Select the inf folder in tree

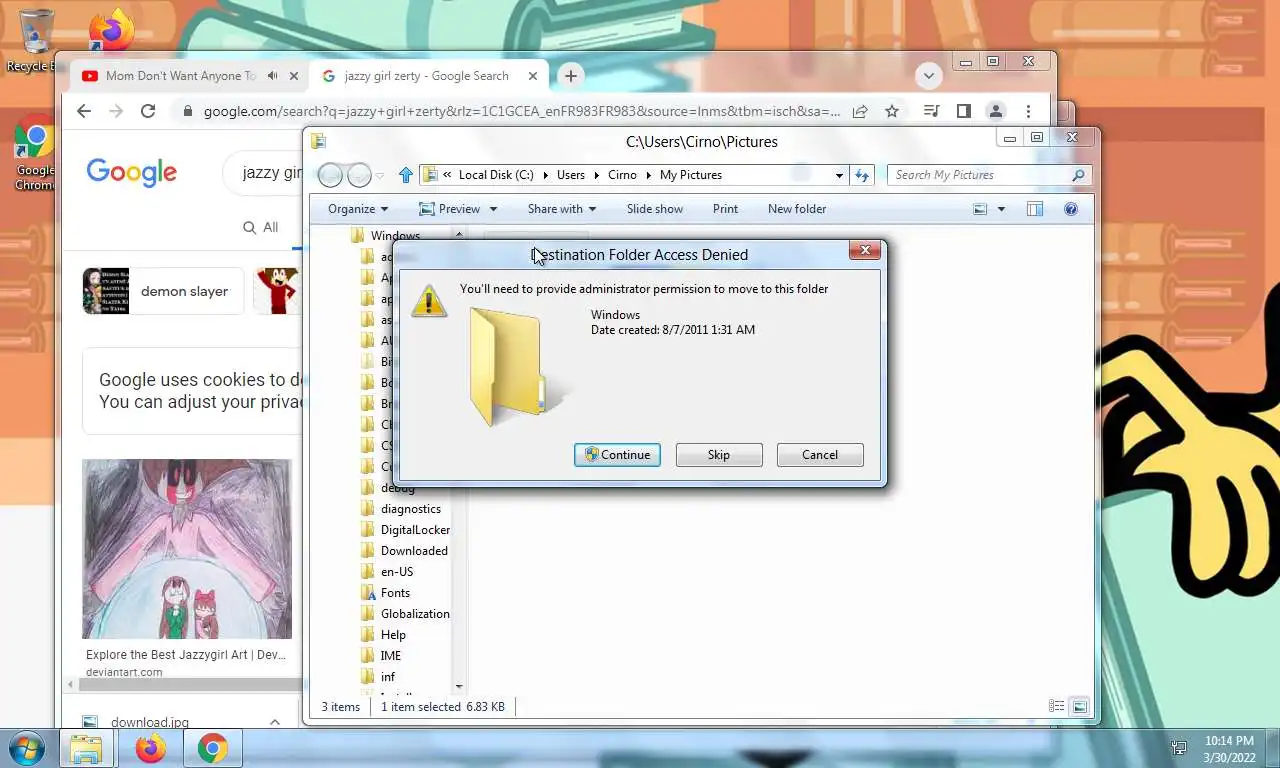[388, 677]
